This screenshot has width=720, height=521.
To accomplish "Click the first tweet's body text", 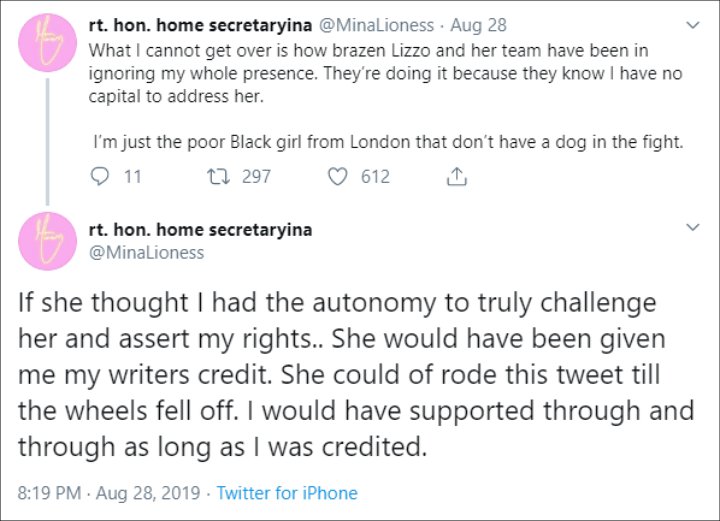I will 386,96.
